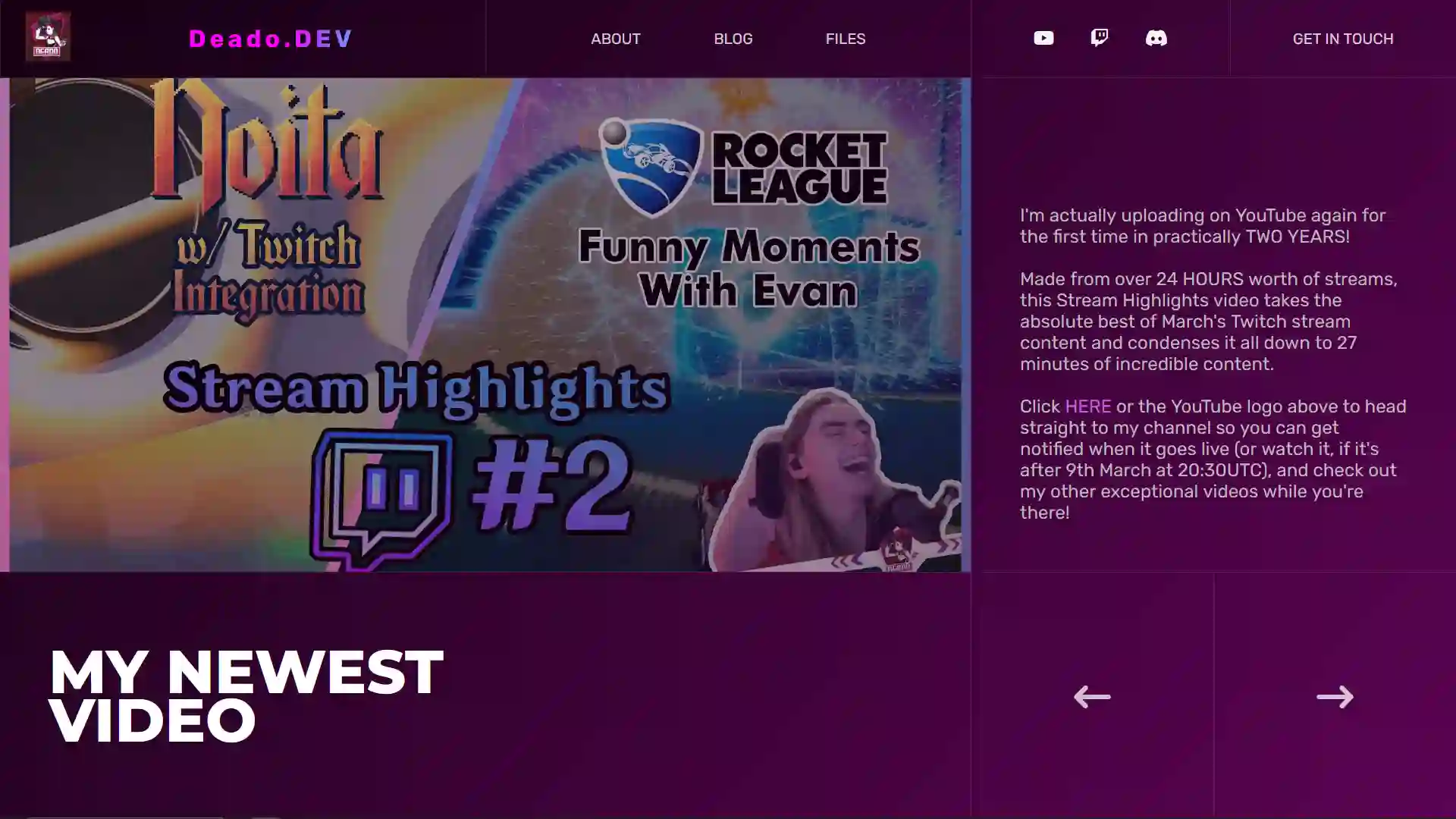1456x819 pixels.
Task: Click the Deado avatar logo
Action: tap(48, 36)
